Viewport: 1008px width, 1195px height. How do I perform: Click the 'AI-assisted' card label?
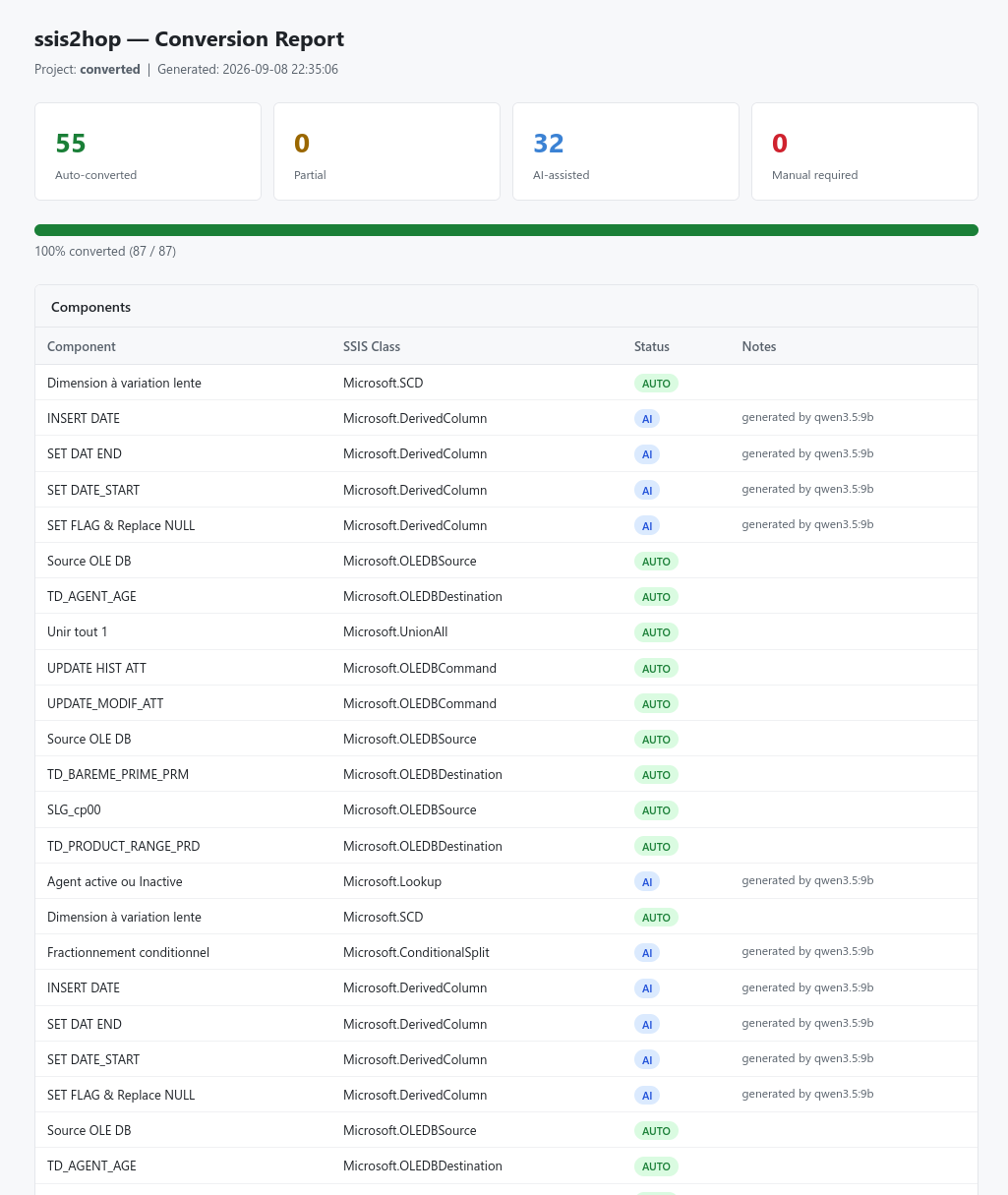(x=562, y=175)
